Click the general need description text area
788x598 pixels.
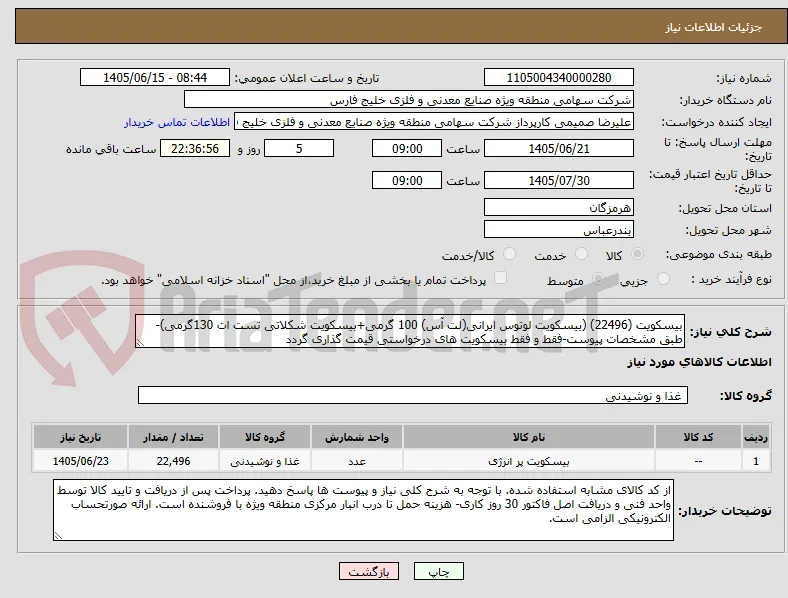tap(410, 332)
